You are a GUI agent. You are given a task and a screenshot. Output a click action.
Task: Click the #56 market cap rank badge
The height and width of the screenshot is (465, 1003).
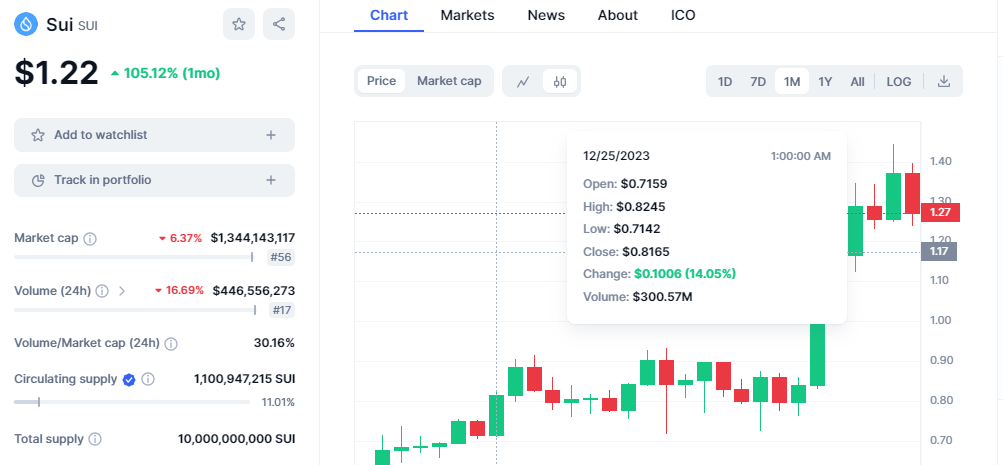[281, 257]
